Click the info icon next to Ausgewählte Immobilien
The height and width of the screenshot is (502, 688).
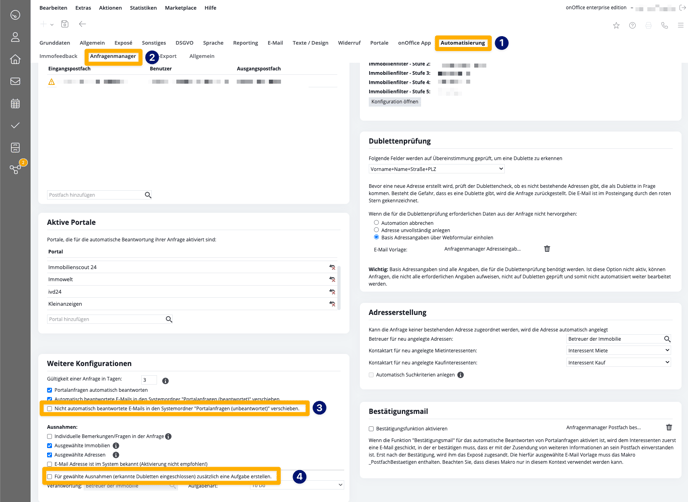tap(116, 445)
